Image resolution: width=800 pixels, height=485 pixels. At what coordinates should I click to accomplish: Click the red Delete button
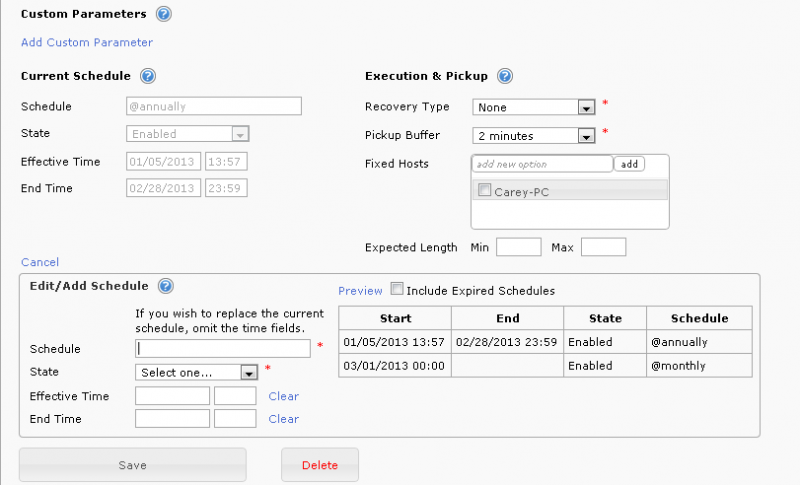[320, 465]
